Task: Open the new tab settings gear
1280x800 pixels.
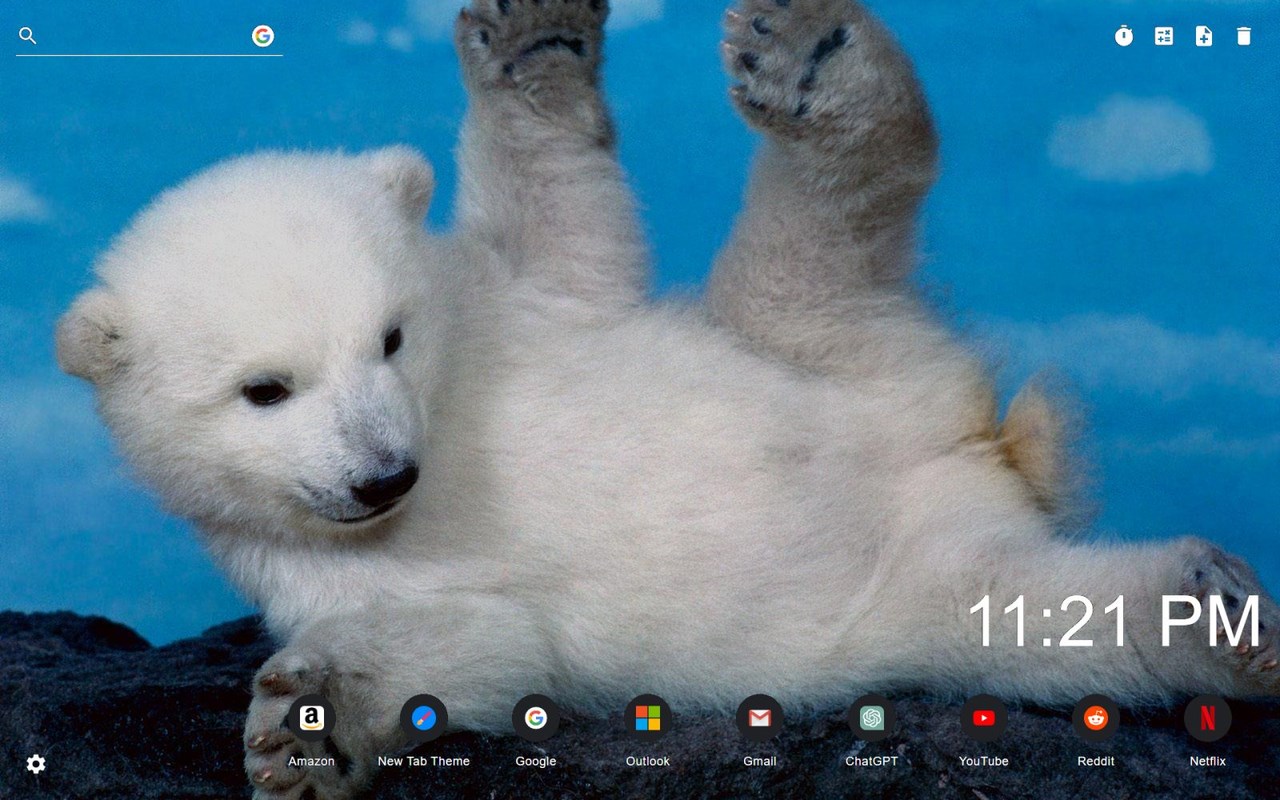Action: [36, 764]
